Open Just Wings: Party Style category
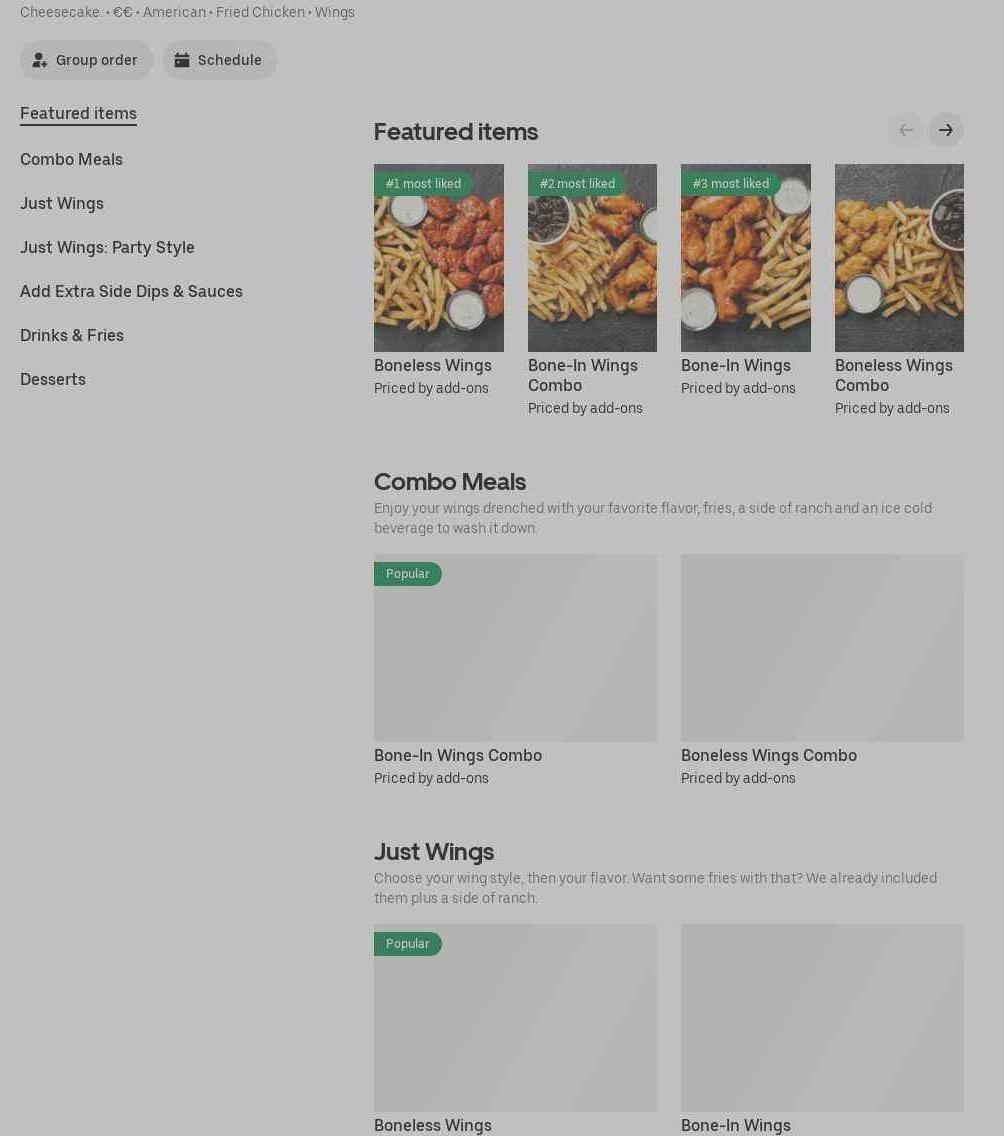Screen dimensions: 1004x1136 [107, 248]
